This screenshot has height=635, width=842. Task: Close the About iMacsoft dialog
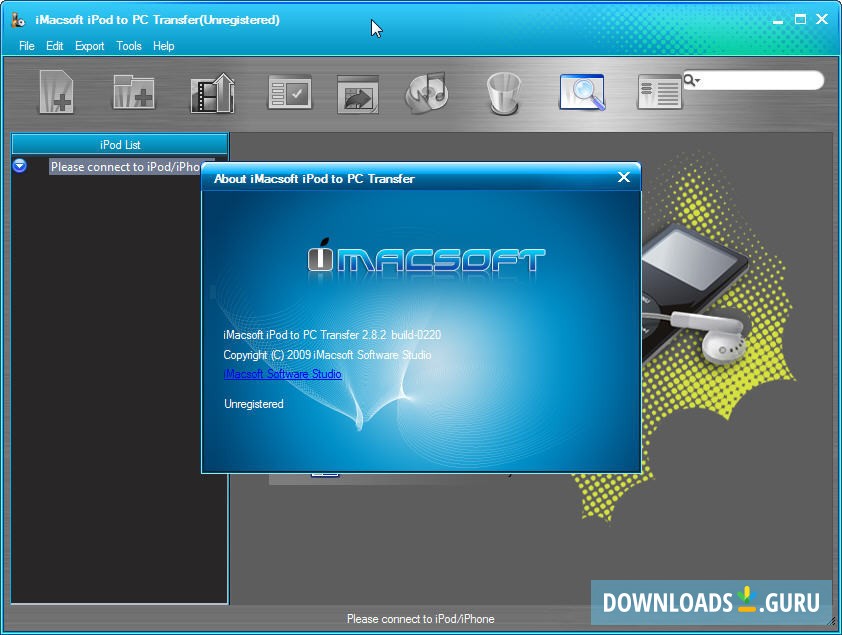tap(623, 177)
